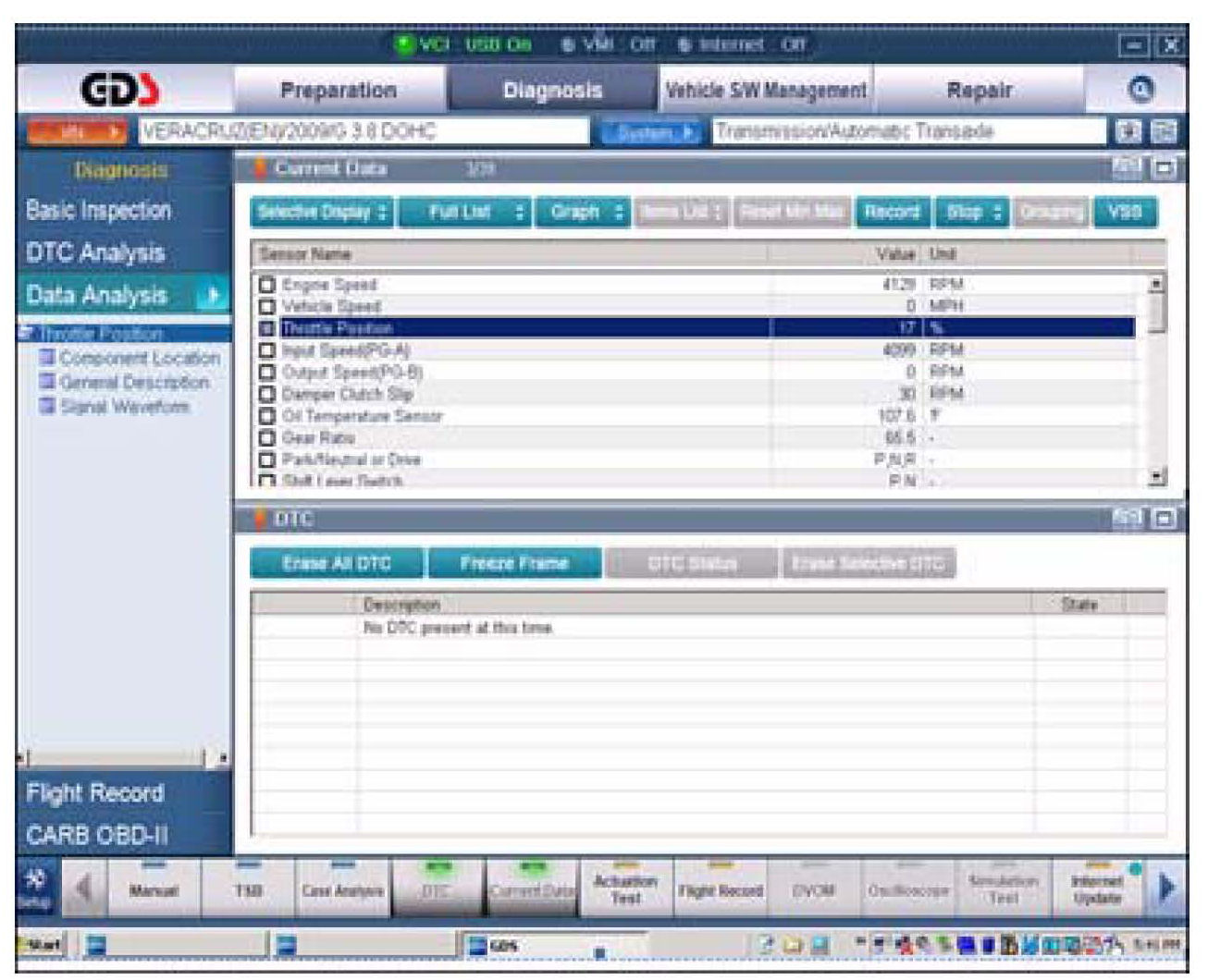
Task: Click the Internet Update icon
Action: (x=1097, y=889)
